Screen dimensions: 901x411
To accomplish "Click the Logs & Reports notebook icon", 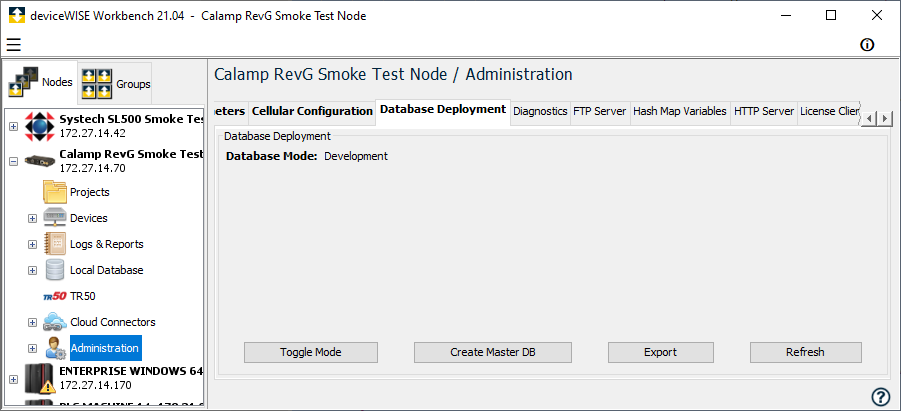I will click(55, 244).
